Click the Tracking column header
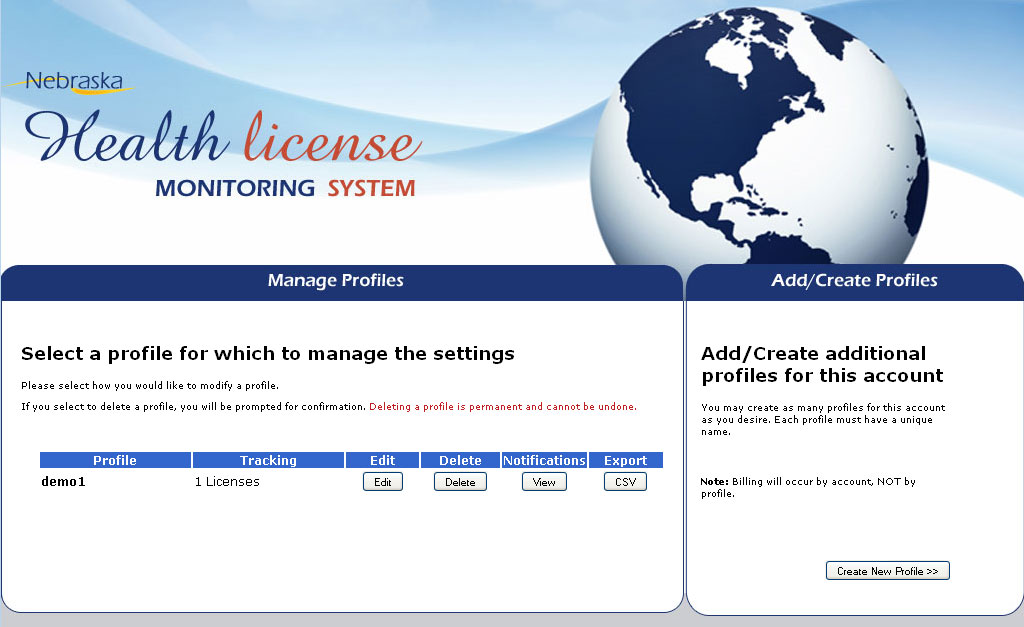Viewport: 1024px width, 627px height. tap(268, 460)
